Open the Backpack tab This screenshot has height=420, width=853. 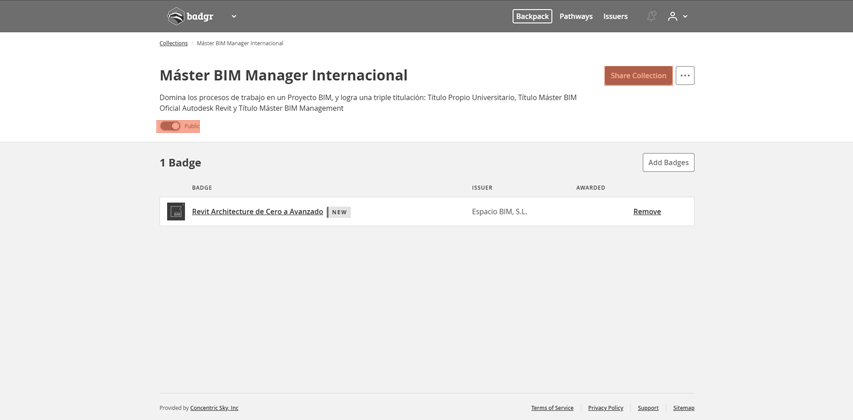[x=532, y=16]
